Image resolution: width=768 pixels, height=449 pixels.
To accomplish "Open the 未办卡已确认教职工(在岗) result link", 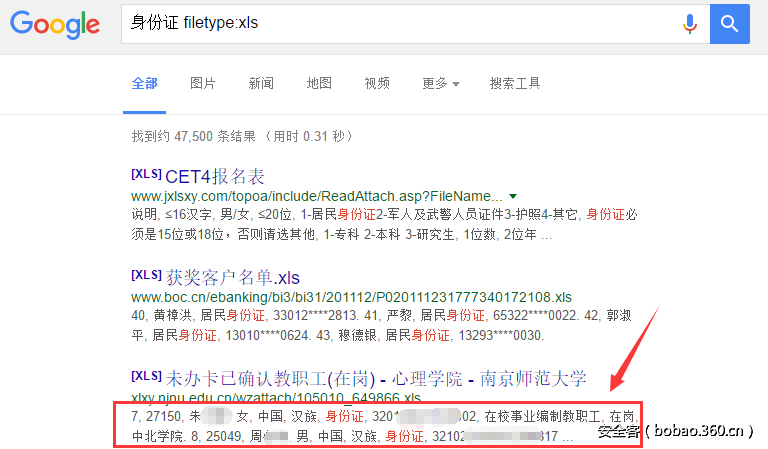I will 376,378.
